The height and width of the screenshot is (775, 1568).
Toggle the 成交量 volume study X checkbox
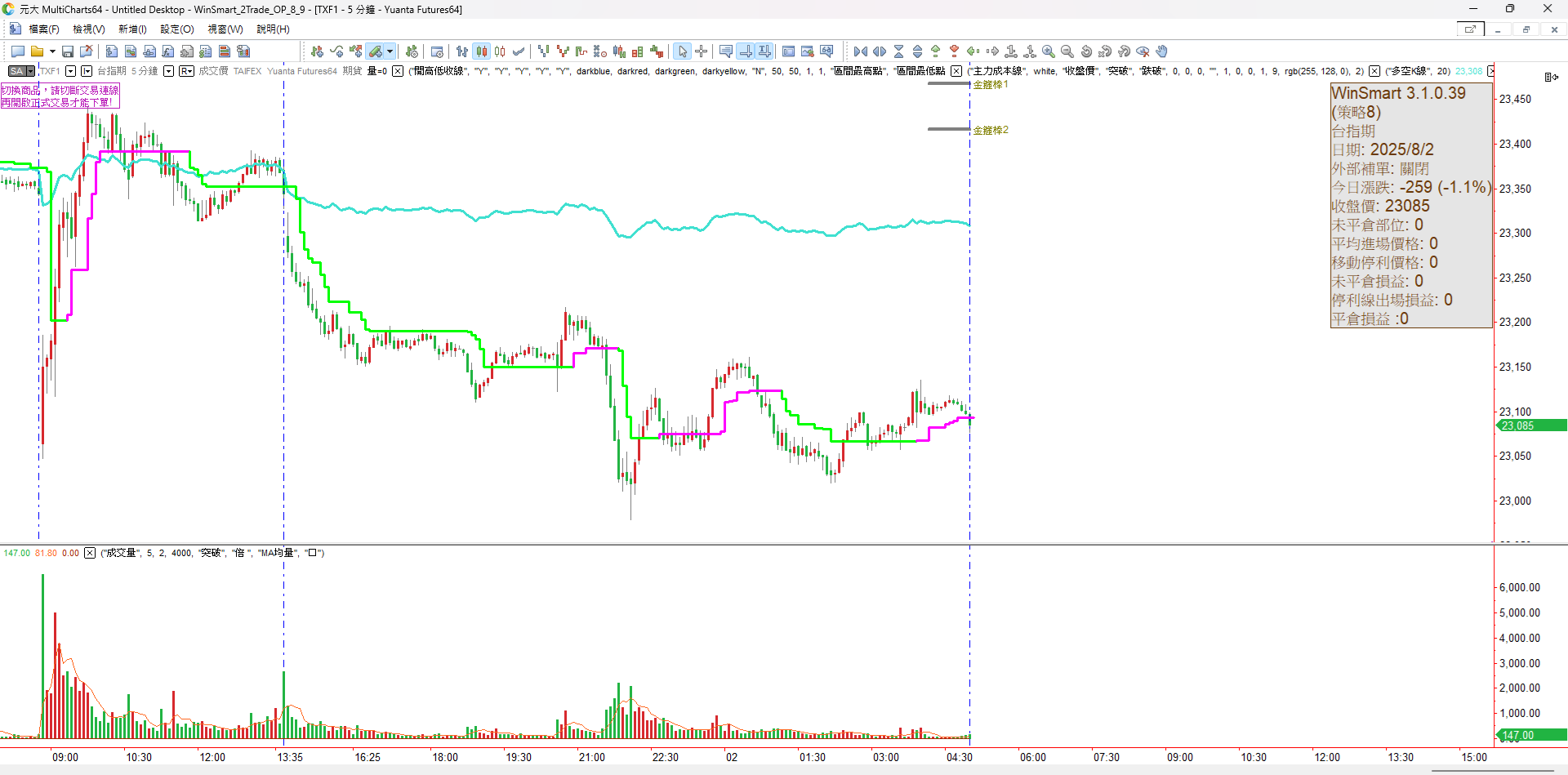click(x=90, y=553)
